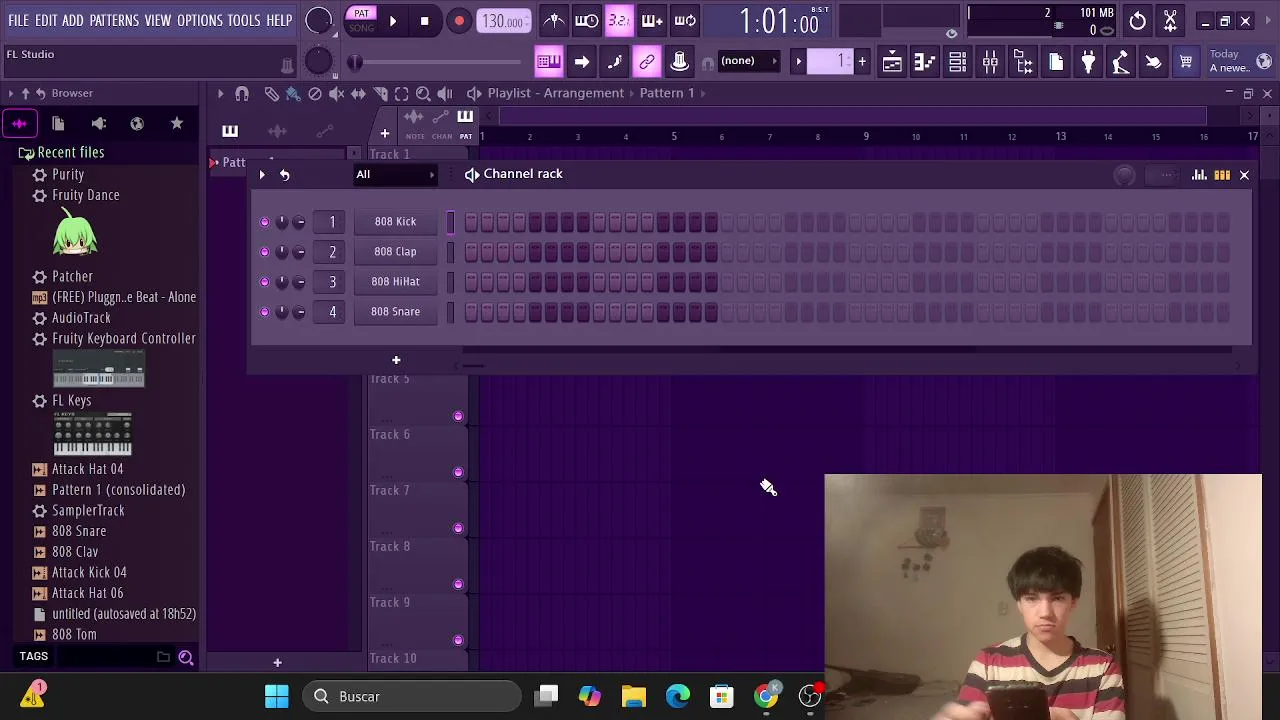Expand Pattern 1 breadcrumb arrow in playlist
The image size is (1280, 720).
click(703, 93)
